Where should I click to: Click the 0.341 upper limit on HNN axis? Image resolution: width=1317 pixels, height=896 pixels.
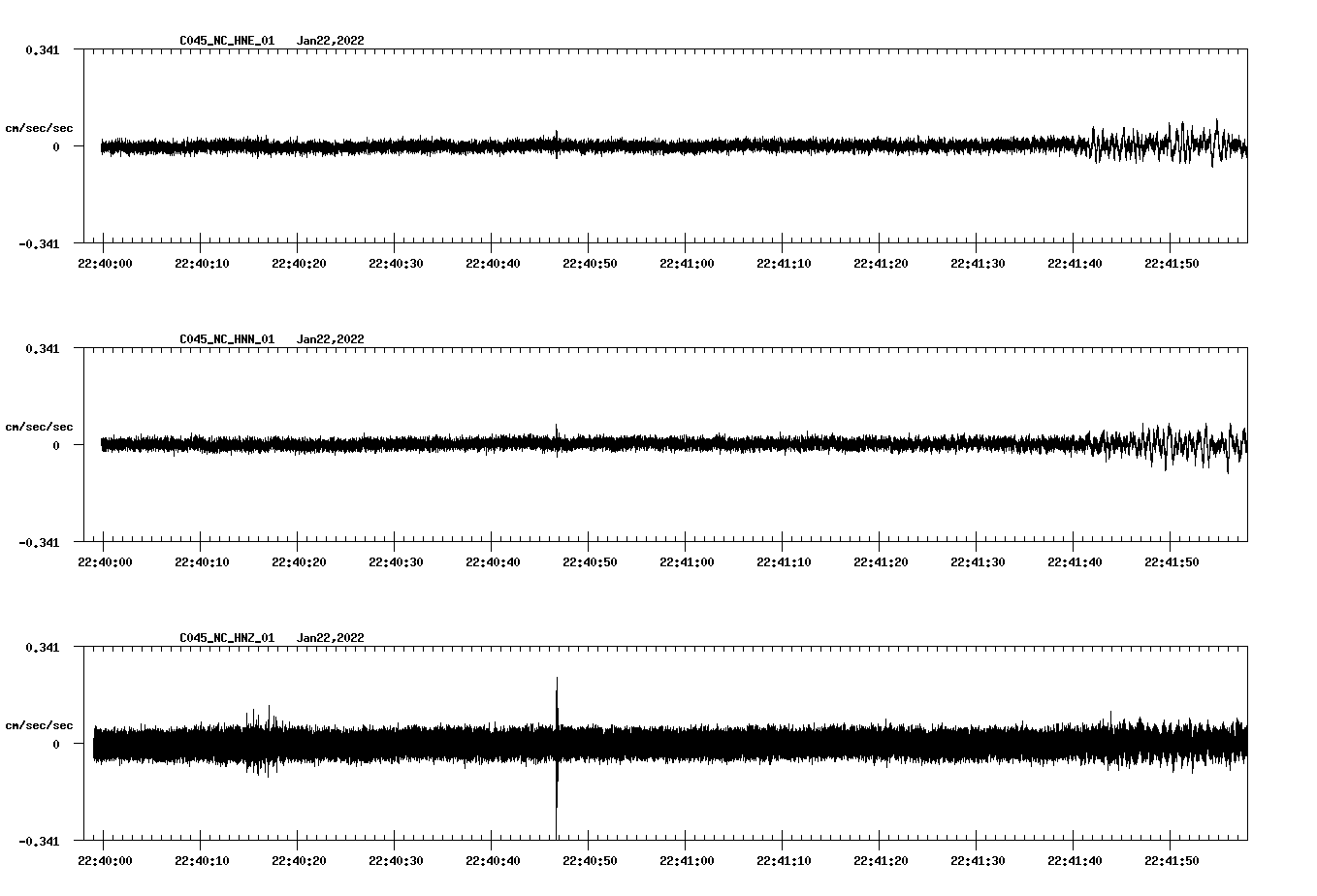click(42, 348)
